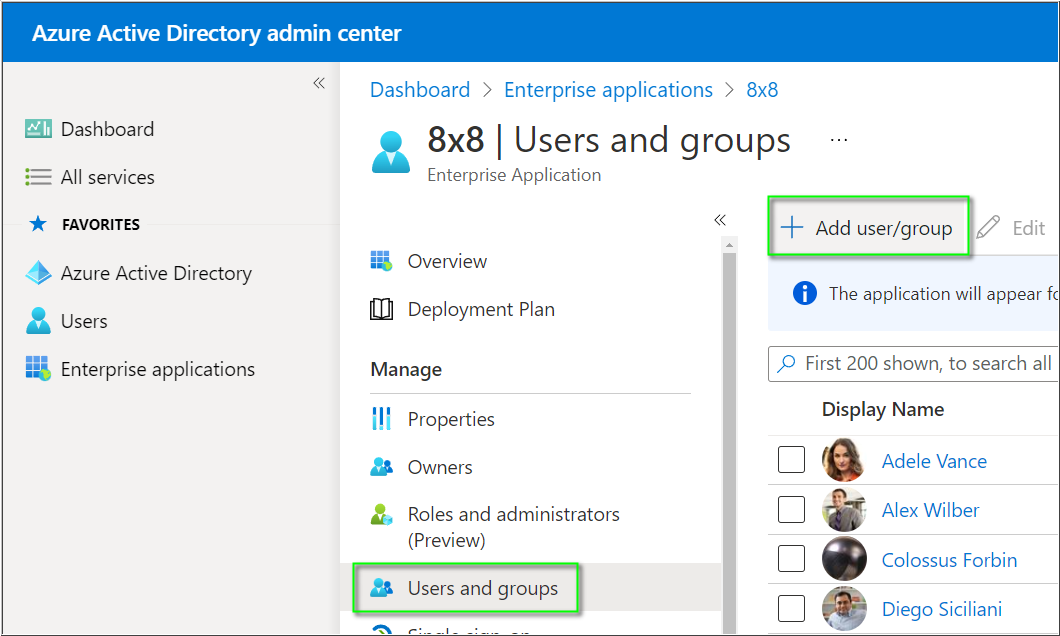Collapse the 8x8 application menu pane
The width and height of the screenshot is (1060, 636).
[720, 220]
